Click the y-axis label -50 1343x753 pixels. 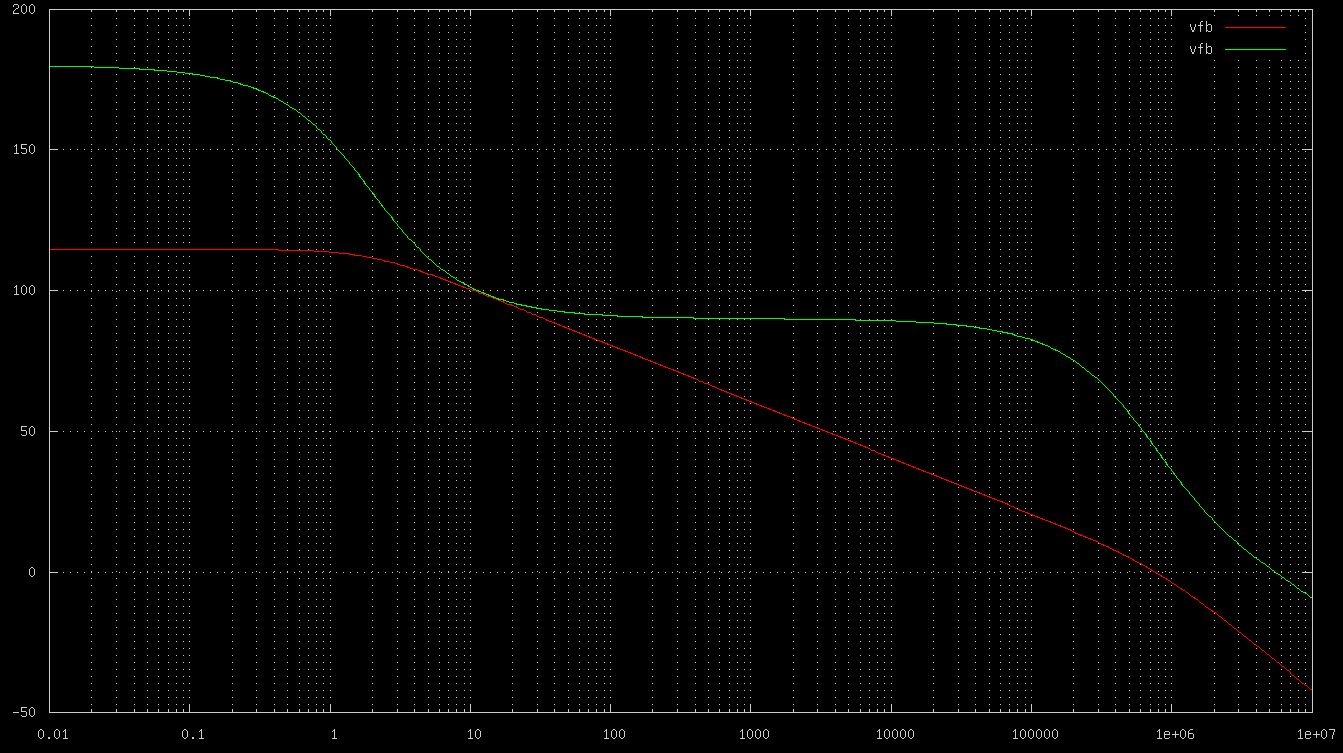[x=23, y=713]
